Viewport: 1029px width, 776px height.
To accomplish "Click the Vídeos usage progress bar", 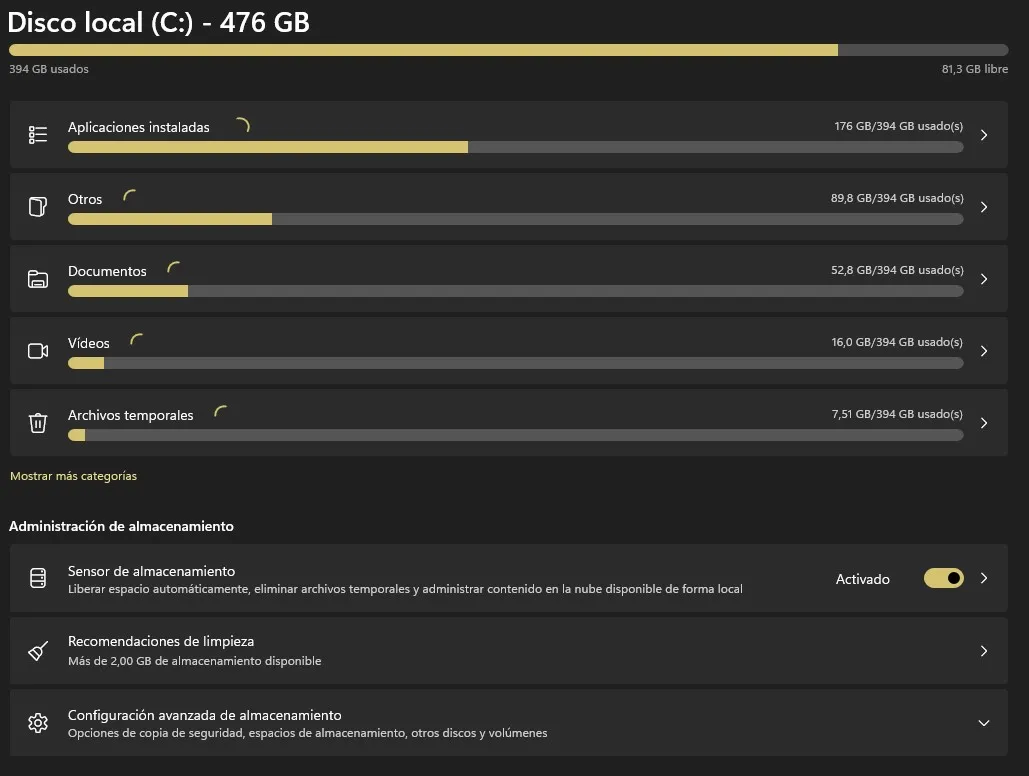I will [x=515, y=363].
